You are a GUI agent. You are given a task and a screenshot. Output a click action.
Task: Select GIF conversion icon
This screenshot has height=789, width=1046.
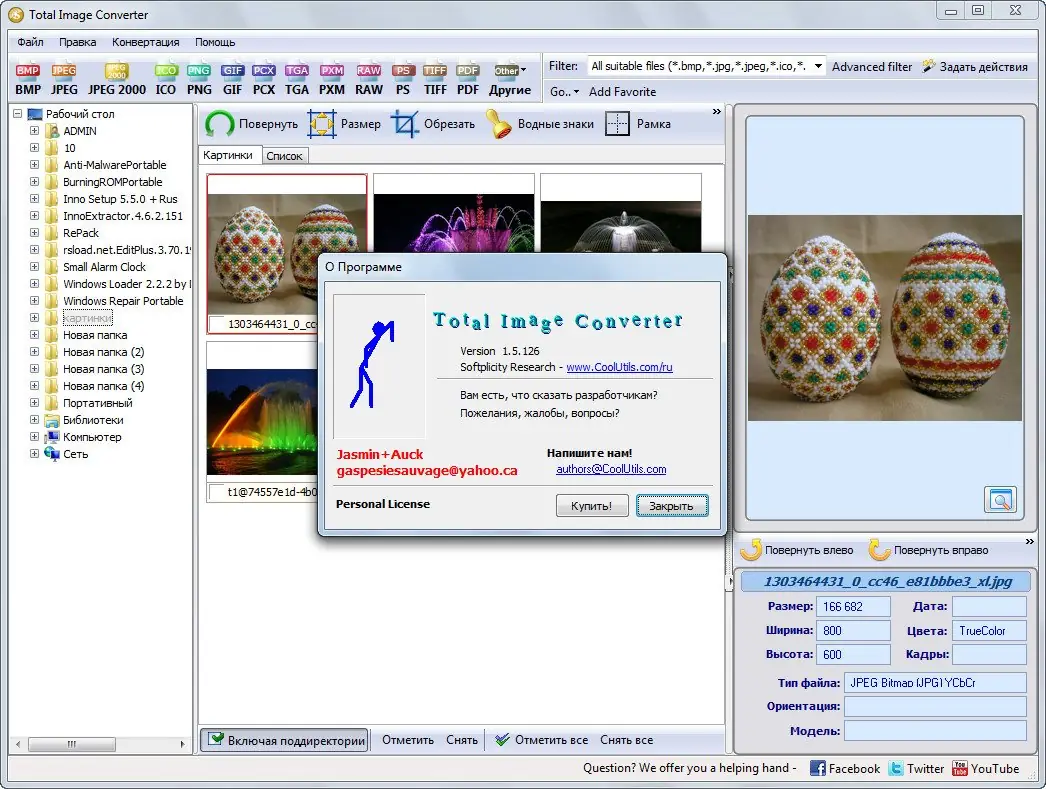[x=232, y=80]
